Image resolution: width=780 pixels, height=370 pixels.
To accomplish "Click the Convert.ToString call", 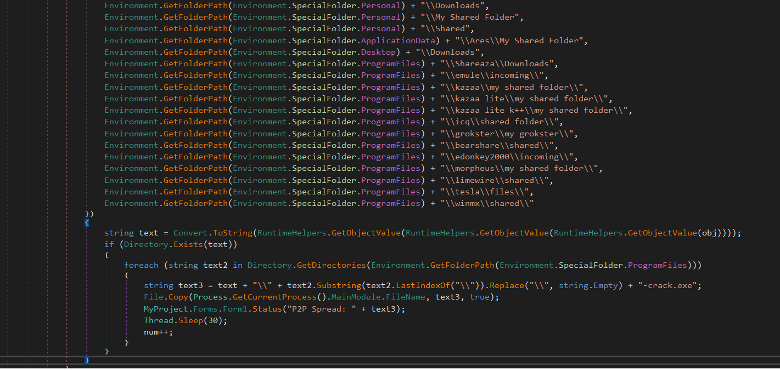I will (212, 233).
